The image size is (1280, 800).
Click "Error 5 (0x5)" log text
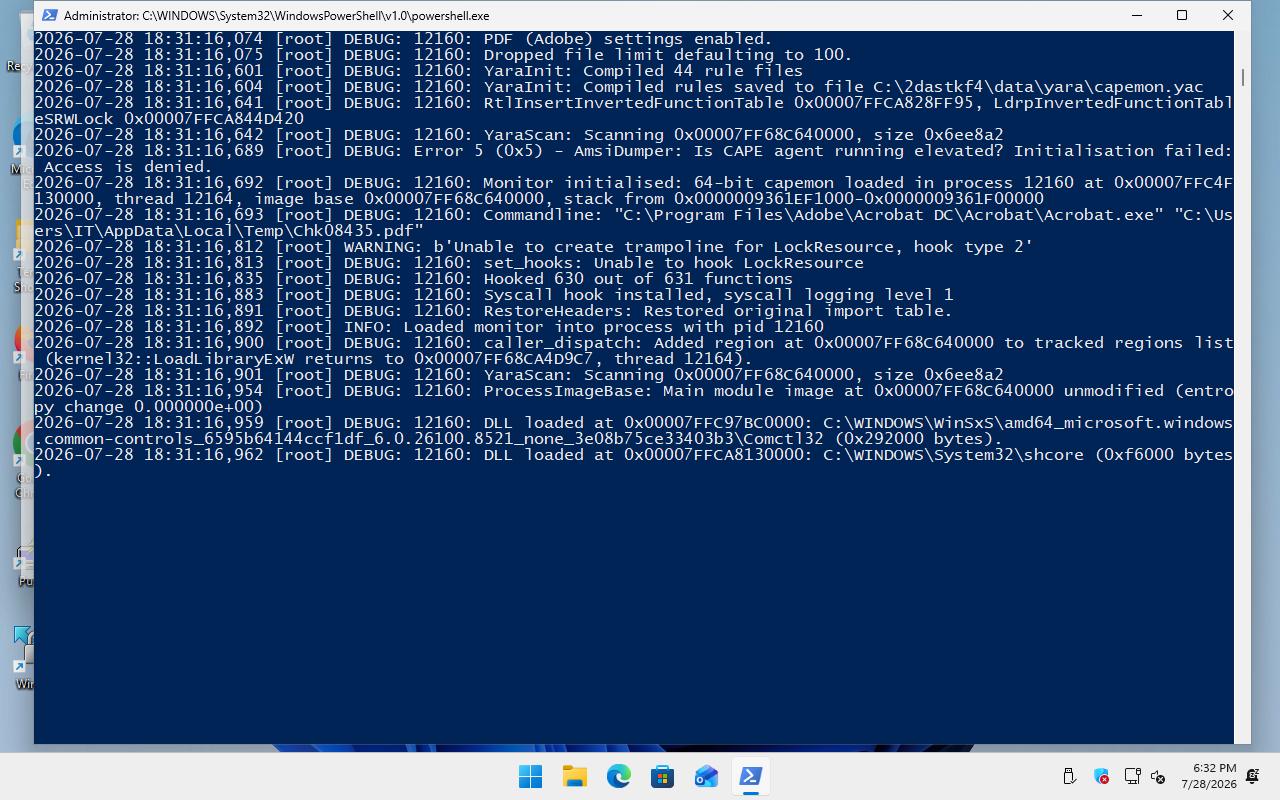pos(478,151)
